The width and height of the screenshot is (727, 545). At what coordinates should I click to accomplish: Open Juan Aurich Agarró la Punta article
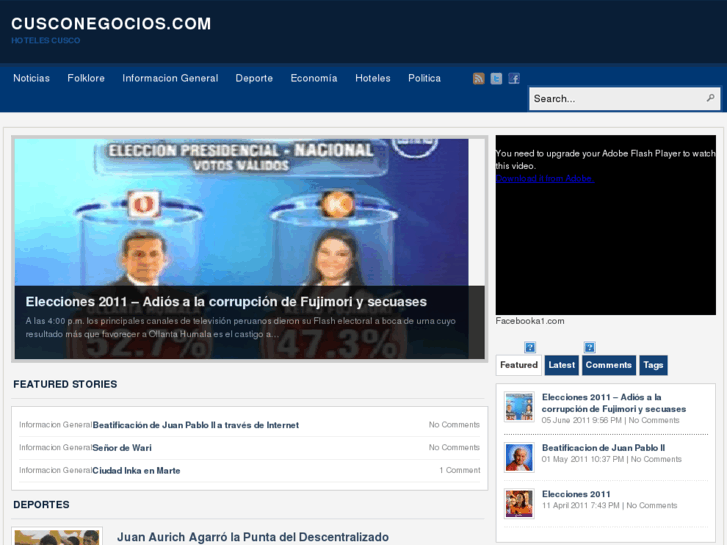coord(253,537)
